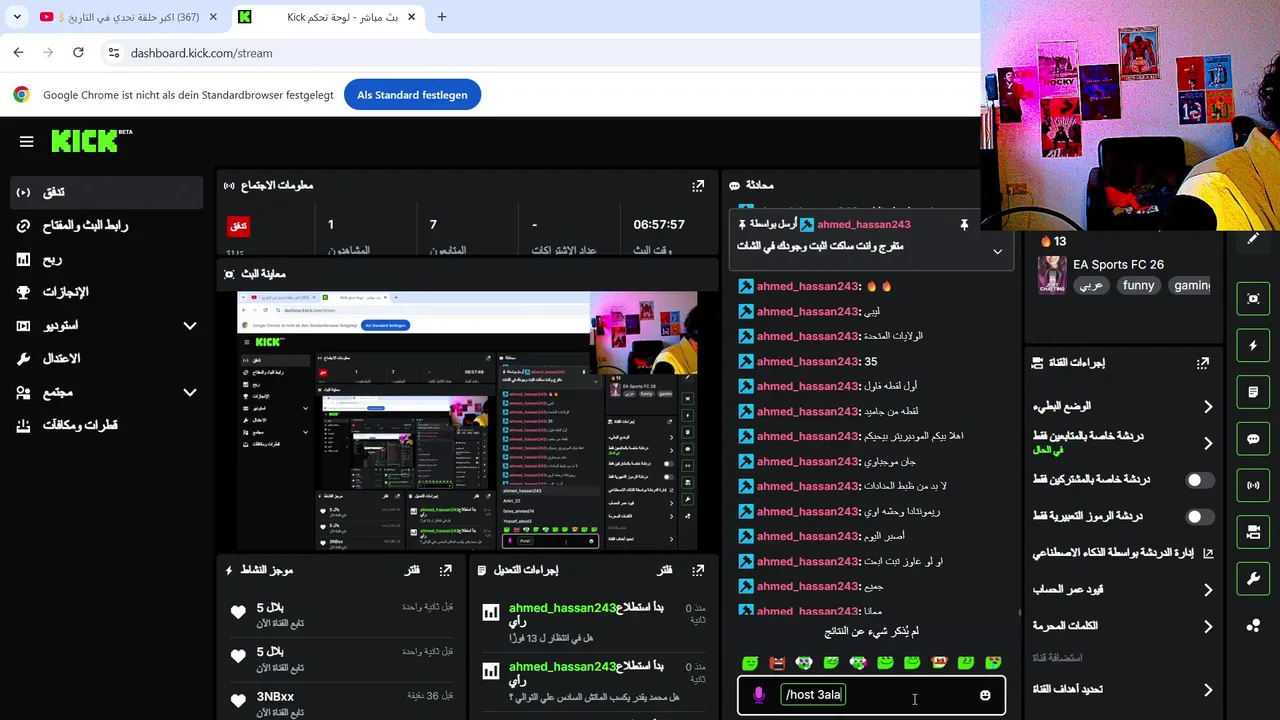Screen dimensions: 1280x720
Task: Click ahmed_hassan243 username in pinned message
Action: [x=864, y=225]
